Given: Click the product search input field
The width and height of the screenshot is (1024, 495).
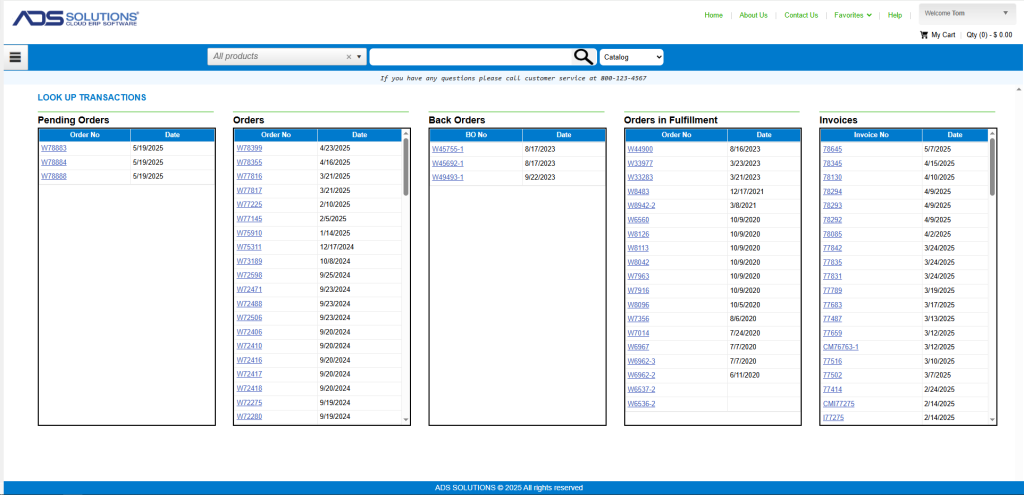Looking at the screenshot, I should [472, 57].
